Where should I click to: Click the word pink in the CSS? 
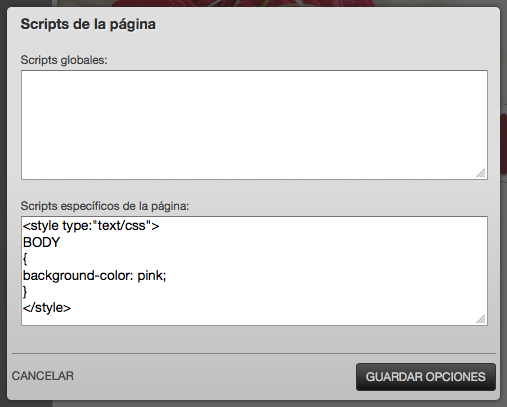pyautogui.click(x=150, y=276)
